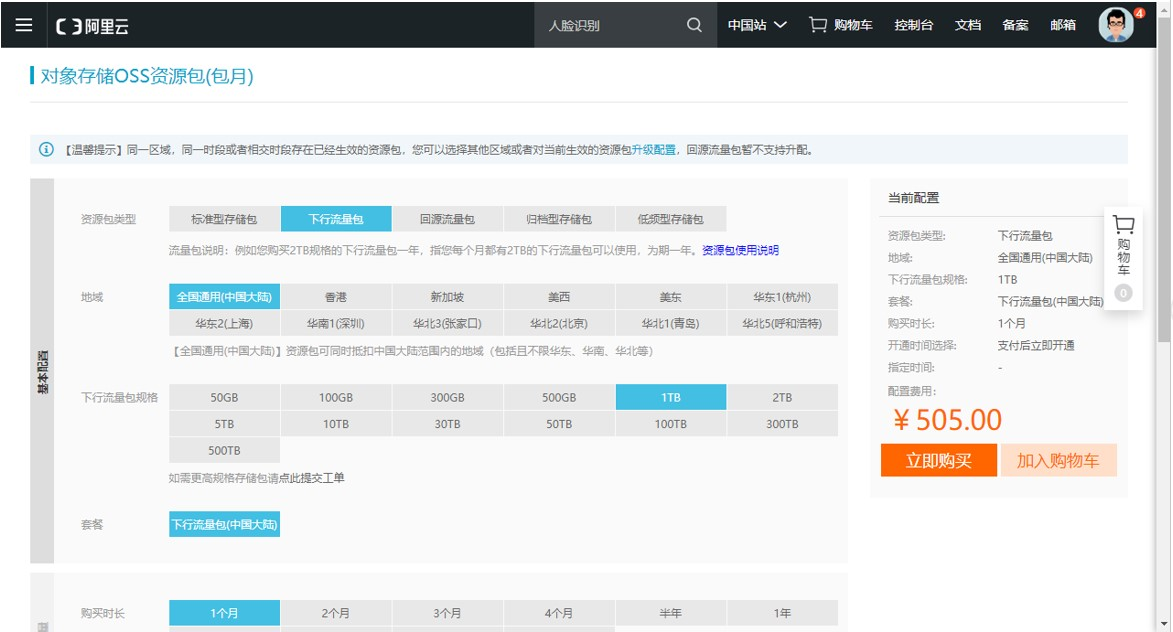
Task: Set purchase duration to 半年
Action: pos(670,613)
